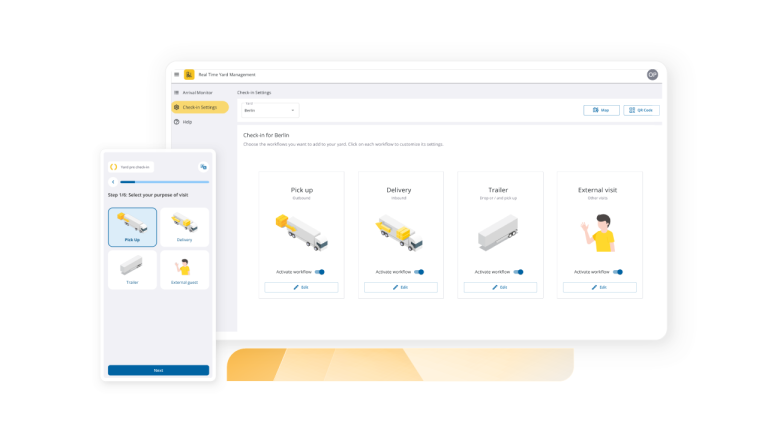
Task: Open Arrival Monitor in the sidebar
Action: pyautogui.click(x=197, y=92)
